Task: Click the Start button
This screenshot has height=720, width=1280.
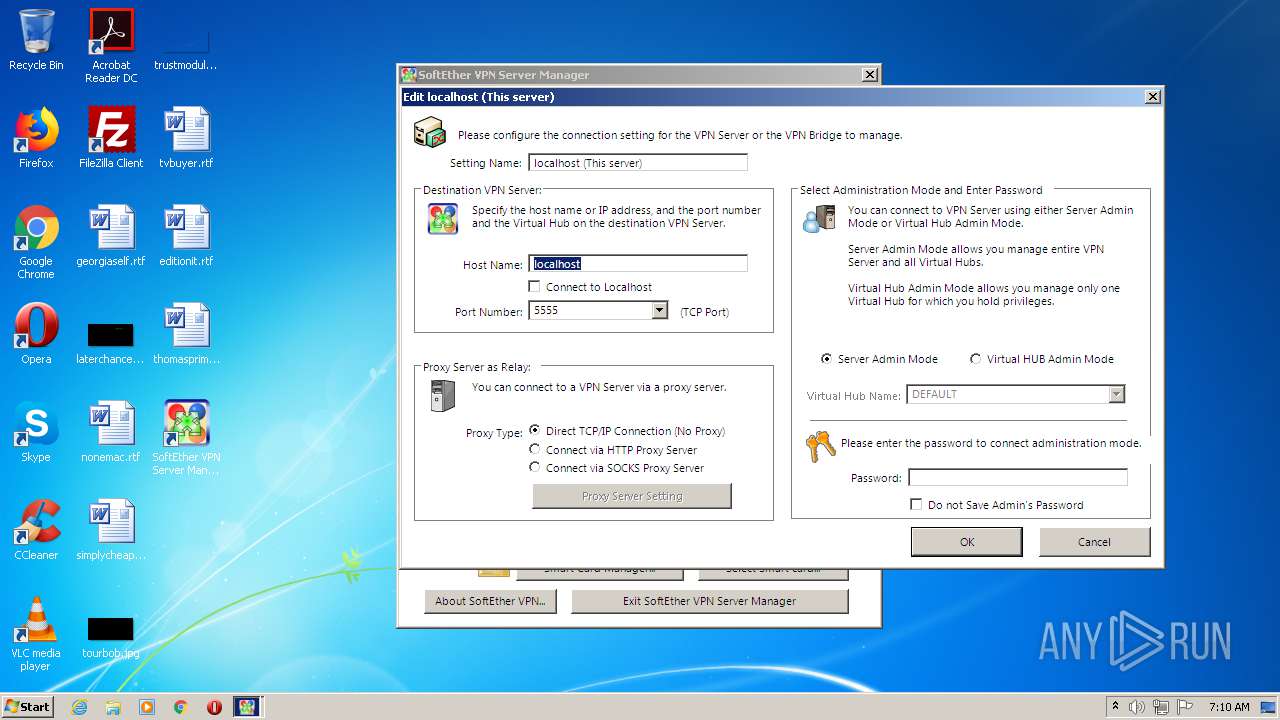Action: click(x=28, y=707)
